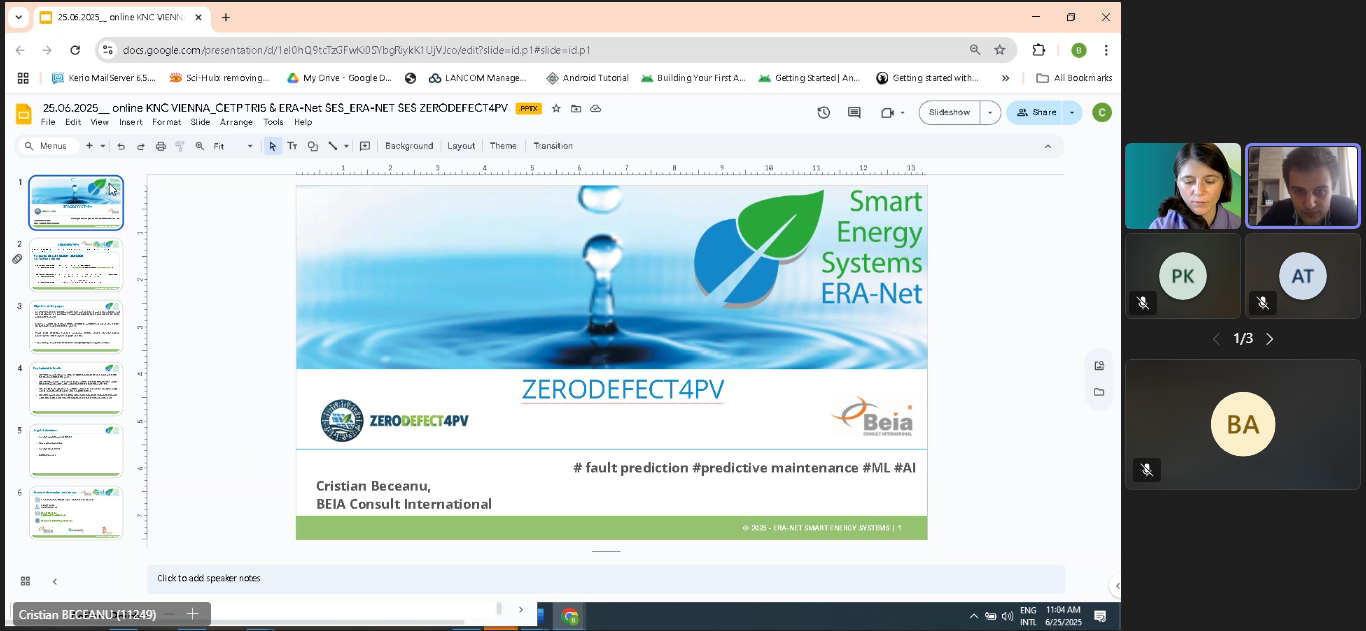Image resolution: width=1366 pixels, height=631 pixels.
Task: Click the move to folder icon
Action: click(x=575, y=108)
